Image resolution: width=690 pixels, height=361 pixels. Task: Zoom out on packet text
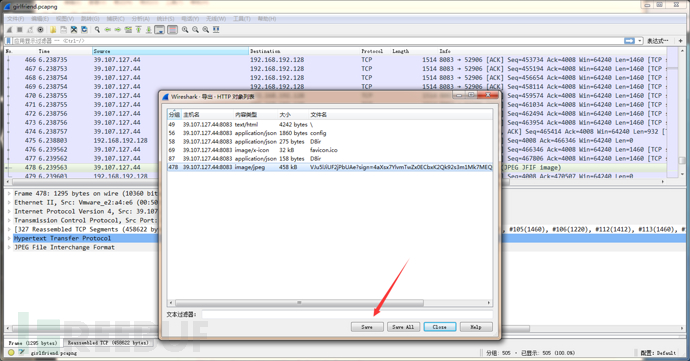pyautogui.click(x=195, y=29)
